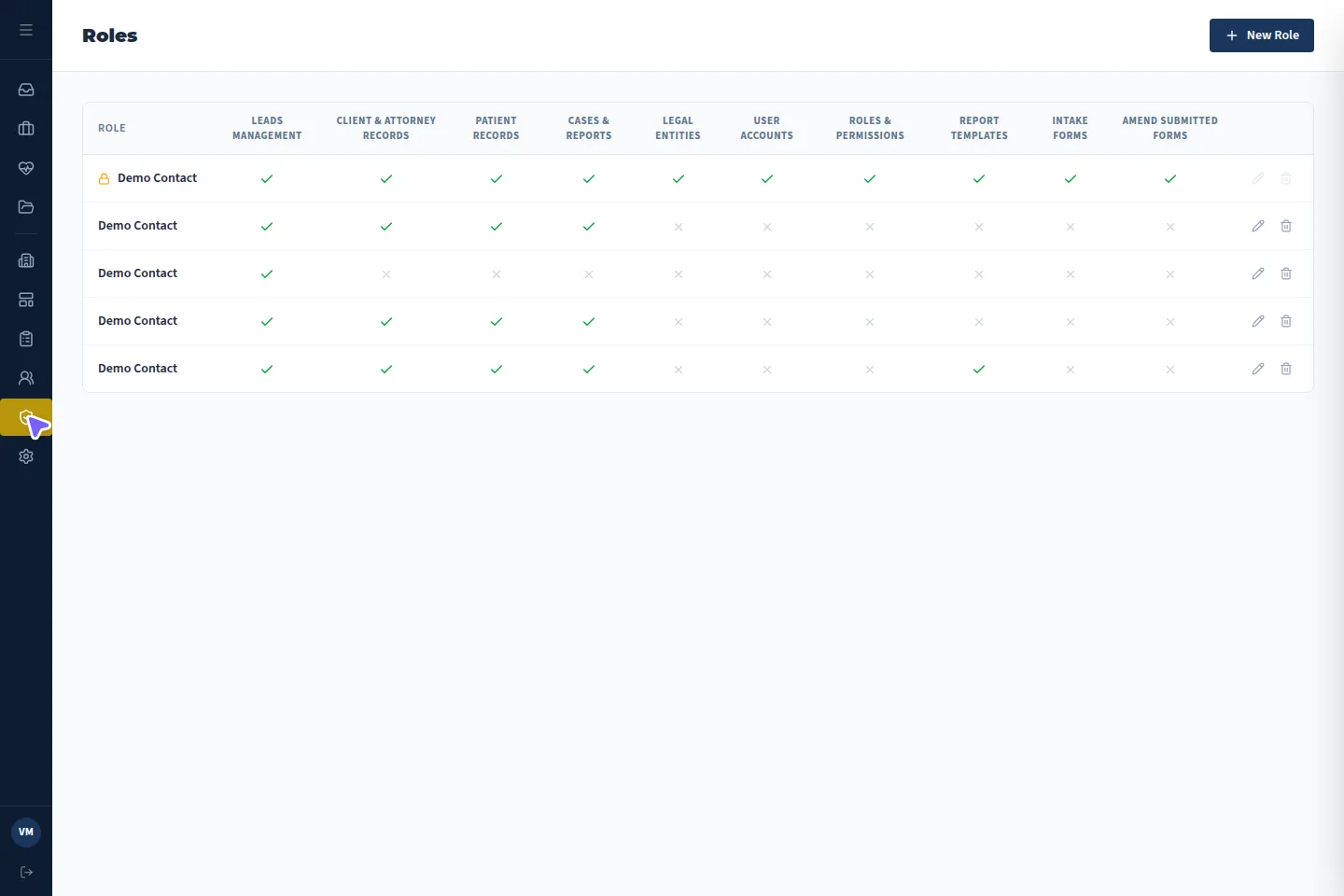Click Legal Entities checkmark in locked role row
The width and height of the screenshot is (1344, 896).
679,178
